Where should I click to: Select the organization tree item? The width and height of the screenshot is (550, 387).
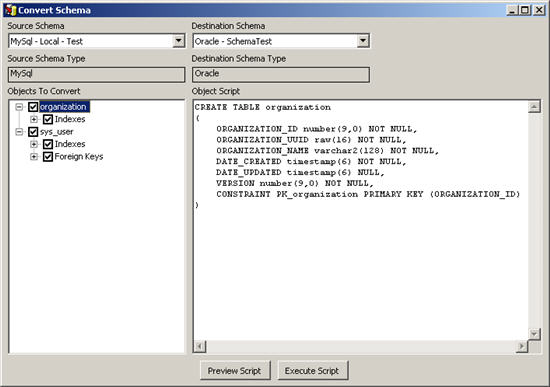tap(64, 107)
